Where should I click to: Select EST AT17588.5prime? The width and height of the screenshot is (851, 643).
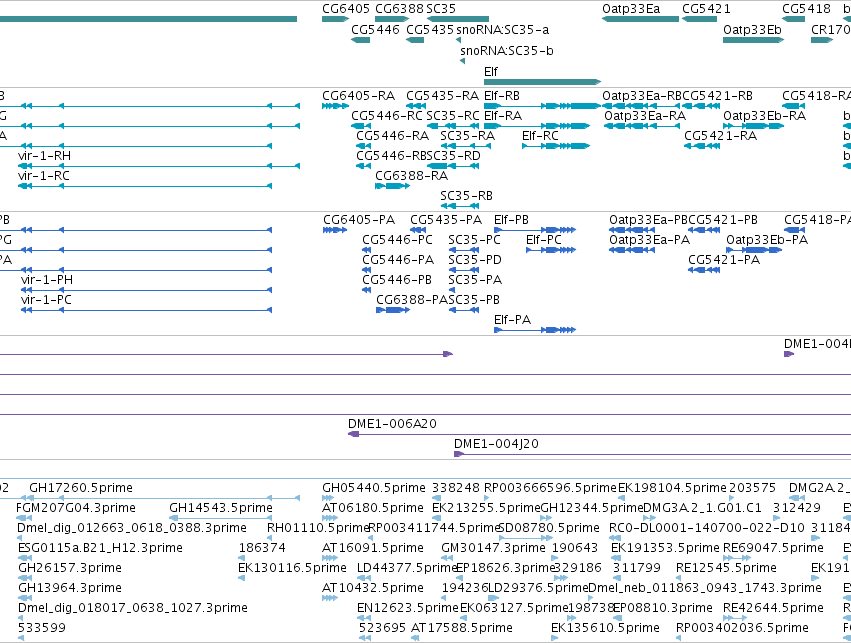pyautogui.click(x=462, y=628)
